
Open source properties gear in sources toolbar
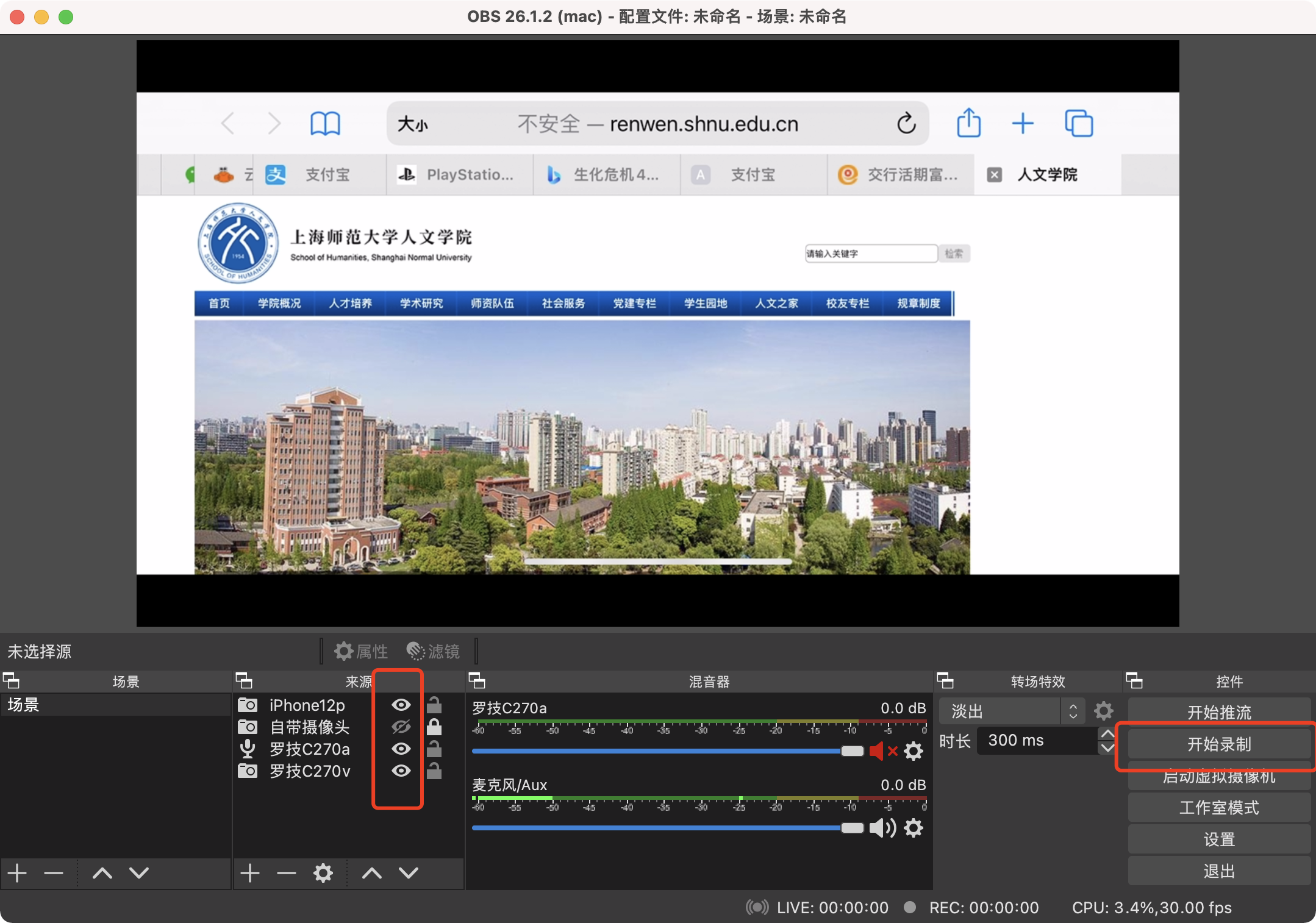coord(323,873)
